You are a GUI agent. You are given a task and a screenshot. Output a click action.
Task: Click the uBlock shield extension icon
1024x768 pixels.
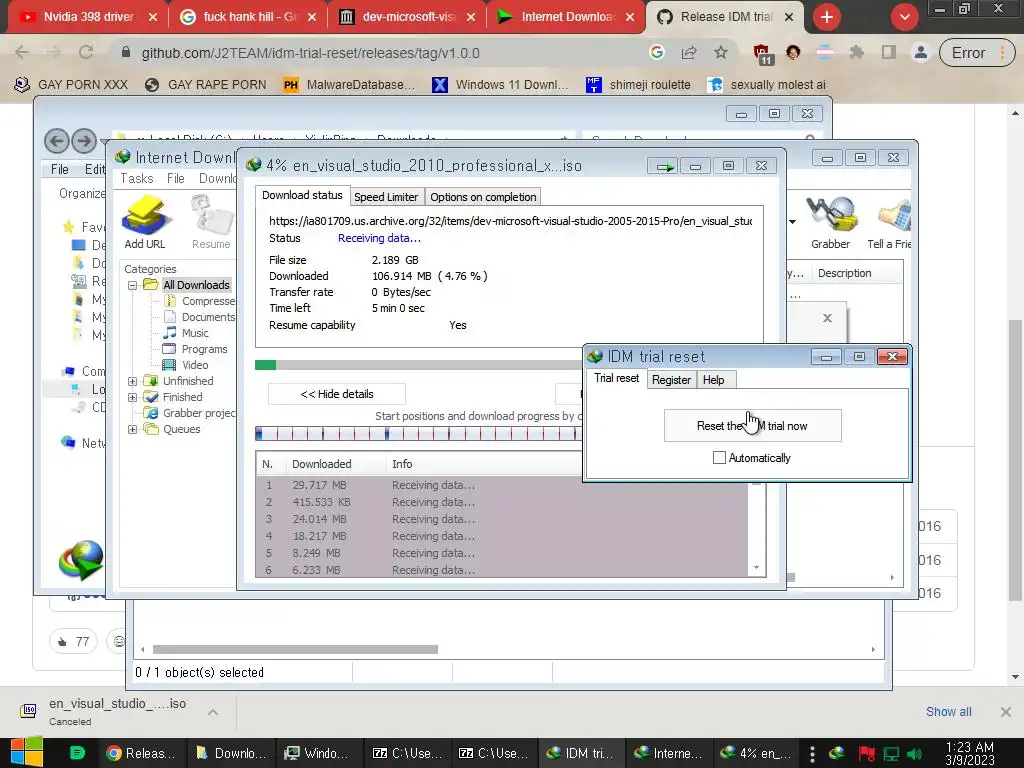[x=761, y=54]
